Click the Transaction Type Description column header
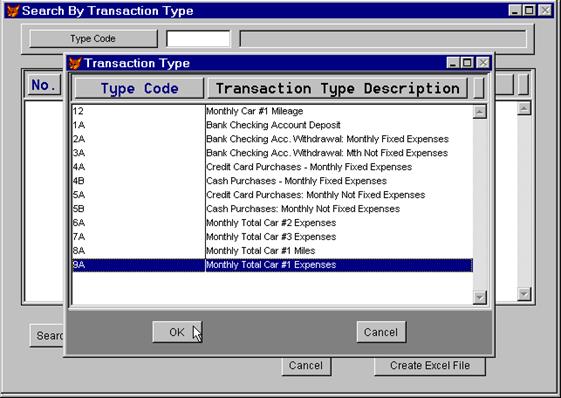The height and width of the screenshot is (398, 561). point(337,88)
